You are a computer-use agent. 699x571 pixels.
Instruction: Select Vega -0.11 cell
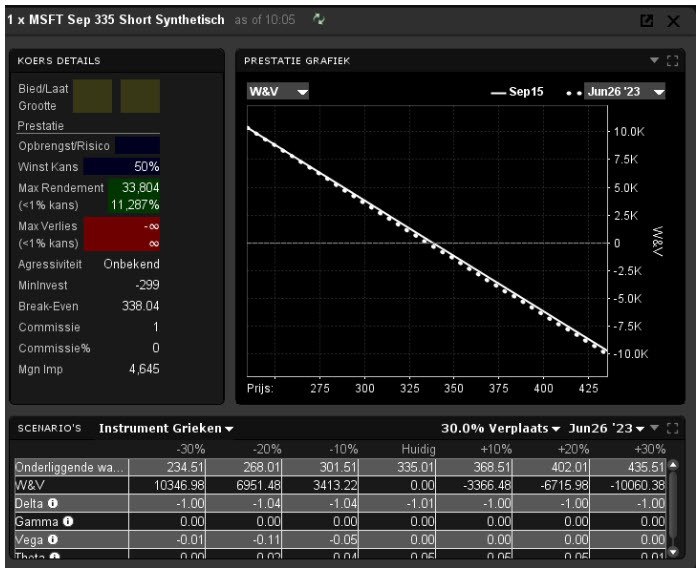pos(244,539)
